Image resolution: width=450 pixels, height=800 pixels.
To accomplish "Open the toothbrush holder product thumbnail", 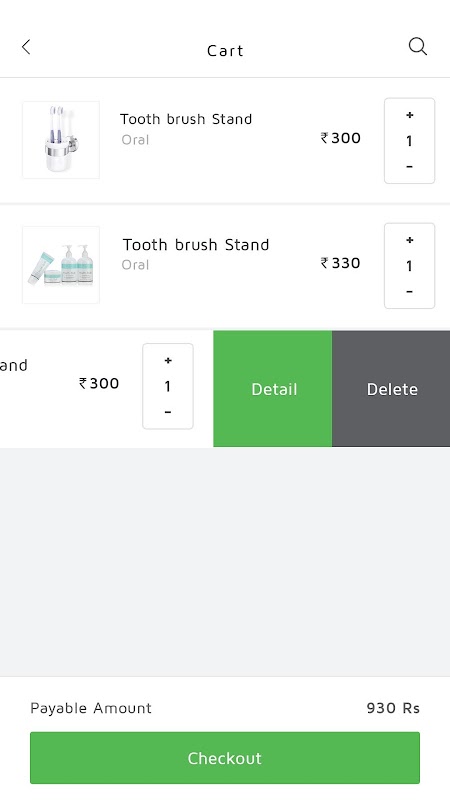I will 61,140.
